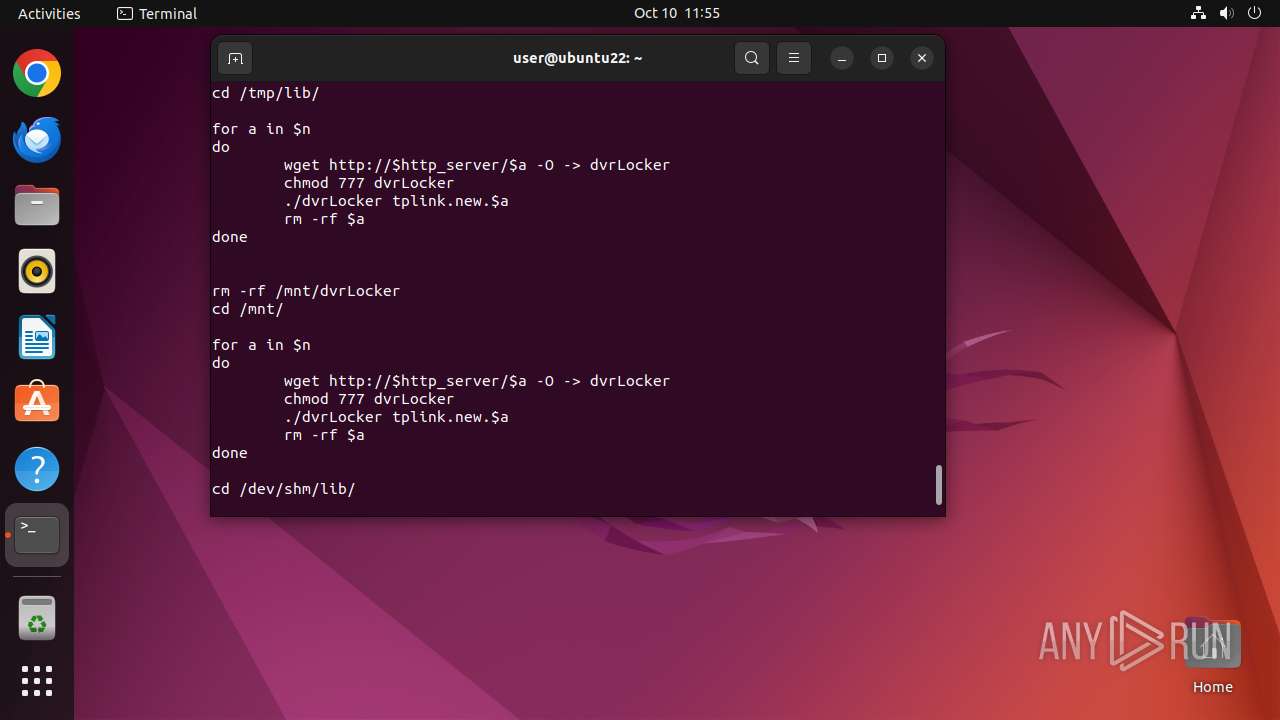Screen dimensions: 1280x720
Task: Launch Thunderbird mail from the dock
Action: (37, 140)
